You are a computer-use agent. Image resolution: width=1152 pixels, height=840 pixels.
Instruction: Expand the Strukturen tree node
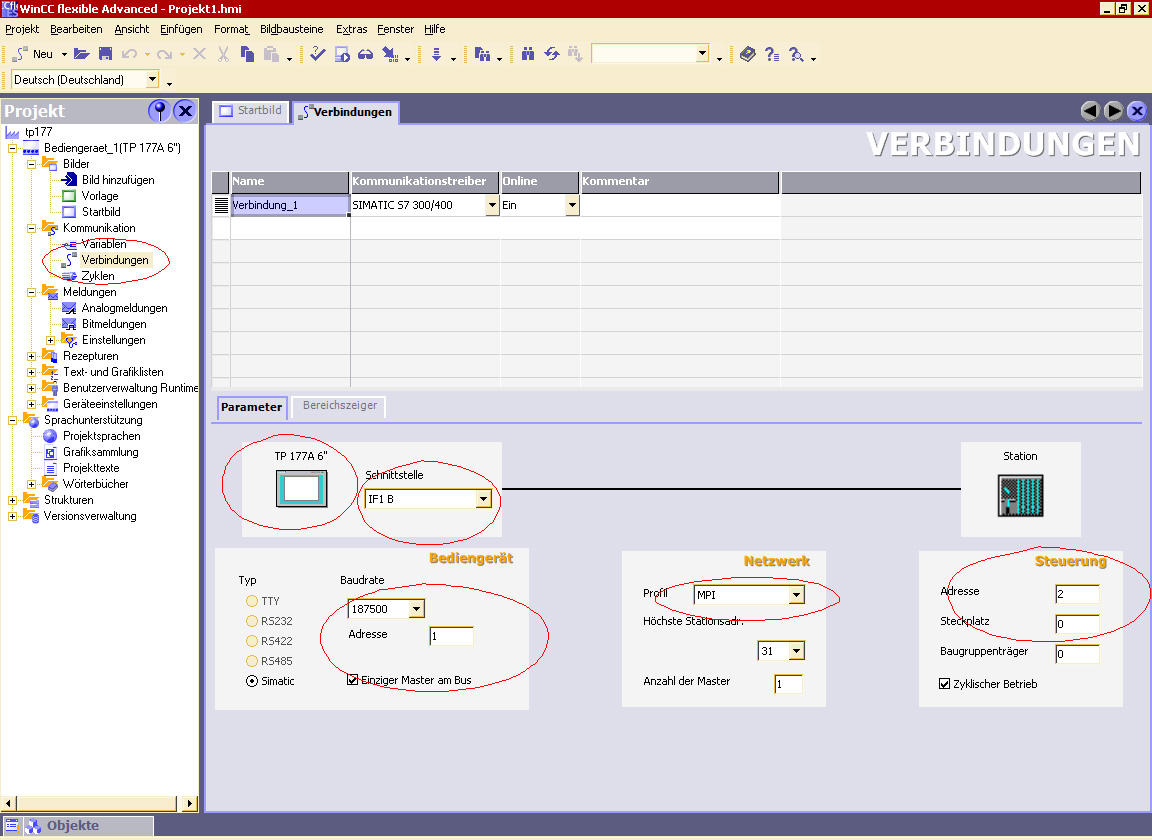[x=12, y=500]
